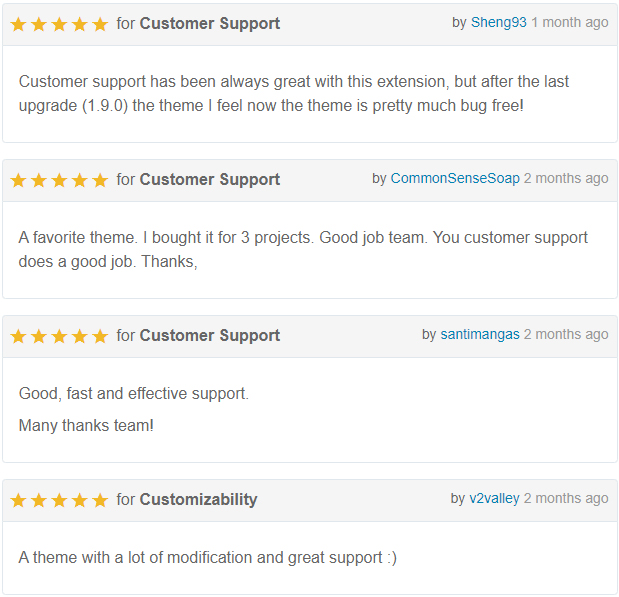Visit the v2valley profile link
Screen dimensions: 619x597
[494, 498]
